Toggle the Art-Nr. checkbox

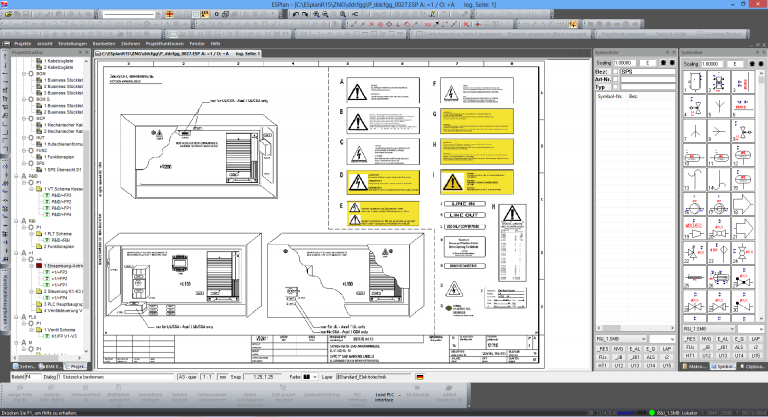[617, 80]
